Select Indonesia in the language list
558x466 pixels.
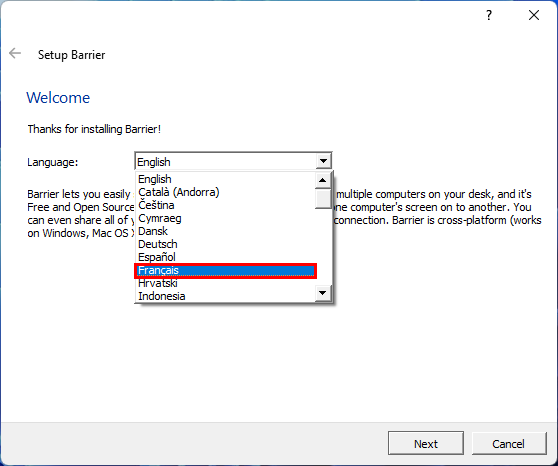225,296
